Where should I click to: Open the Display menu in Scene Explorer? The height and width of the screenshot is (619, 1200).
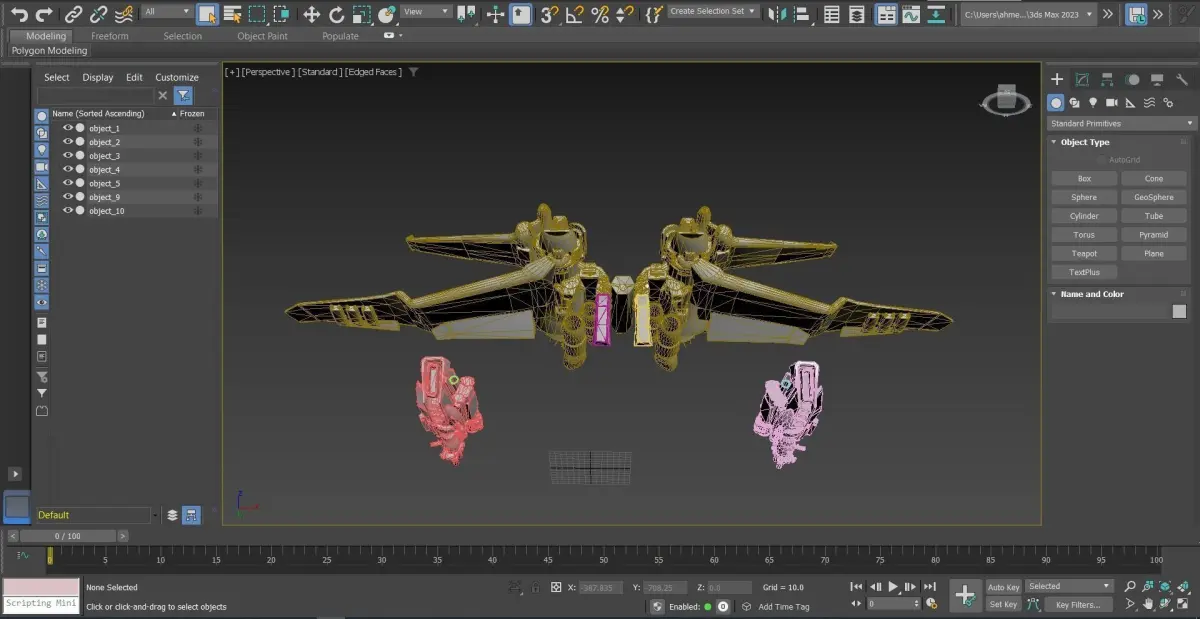coord(98,77)
